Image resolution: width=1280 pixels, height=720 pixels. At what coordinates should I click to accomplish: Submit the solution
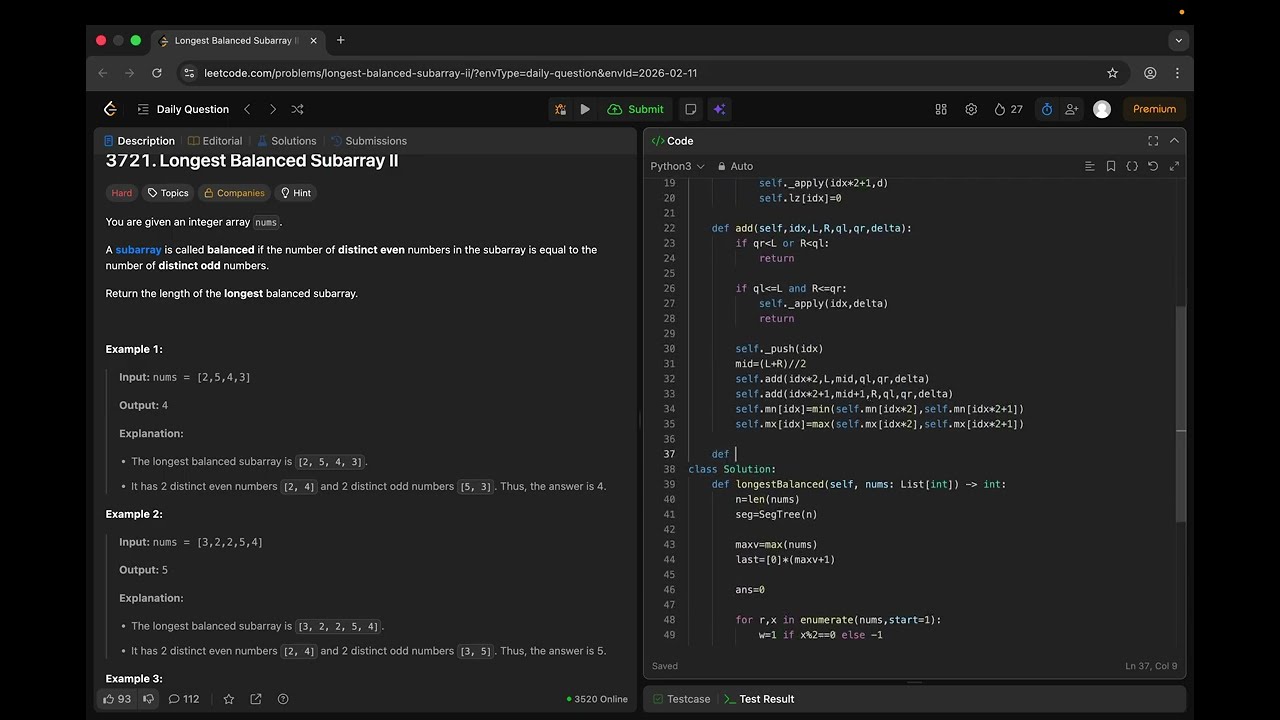tap(636, 109)
